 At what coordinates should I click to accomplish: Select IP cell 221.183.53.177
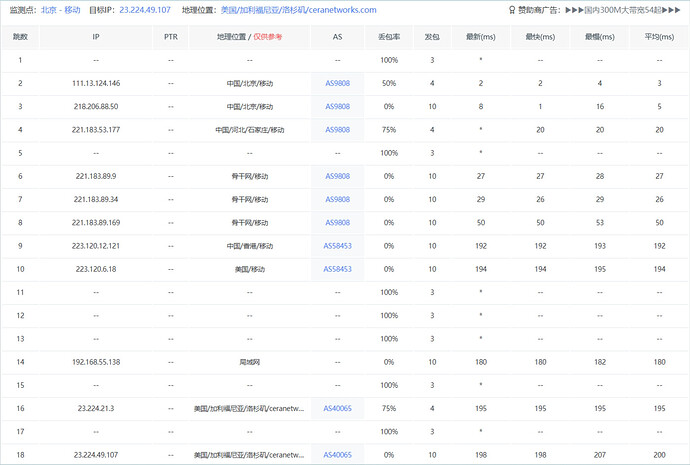coord(96,130)
